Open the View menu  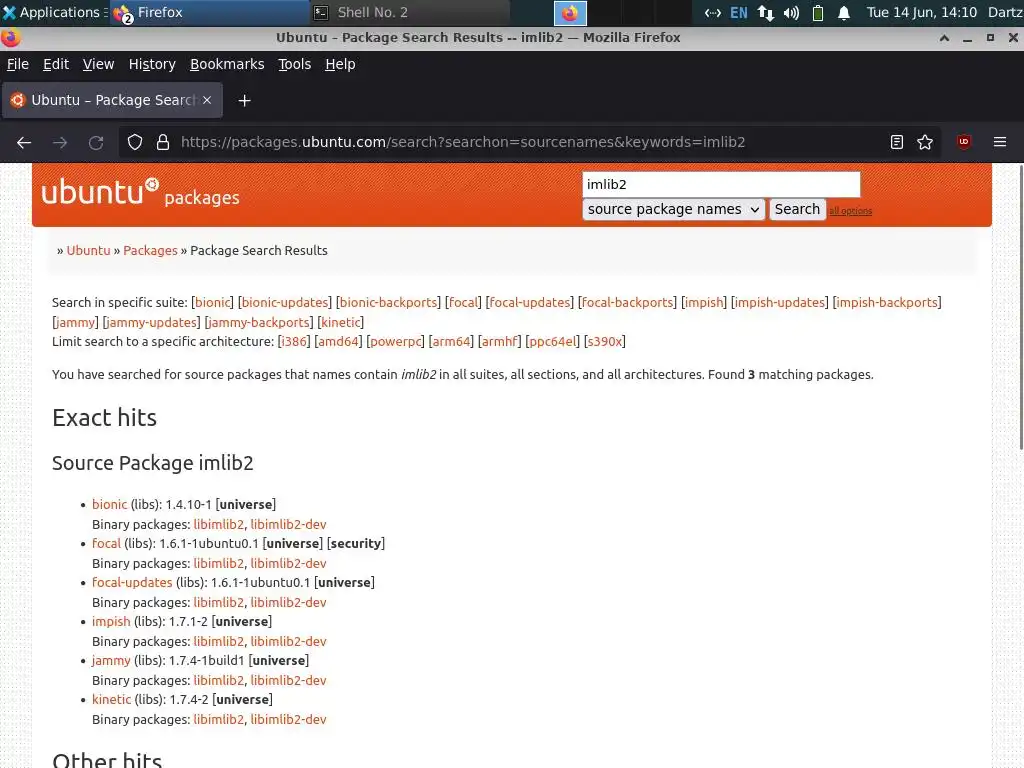98,64
